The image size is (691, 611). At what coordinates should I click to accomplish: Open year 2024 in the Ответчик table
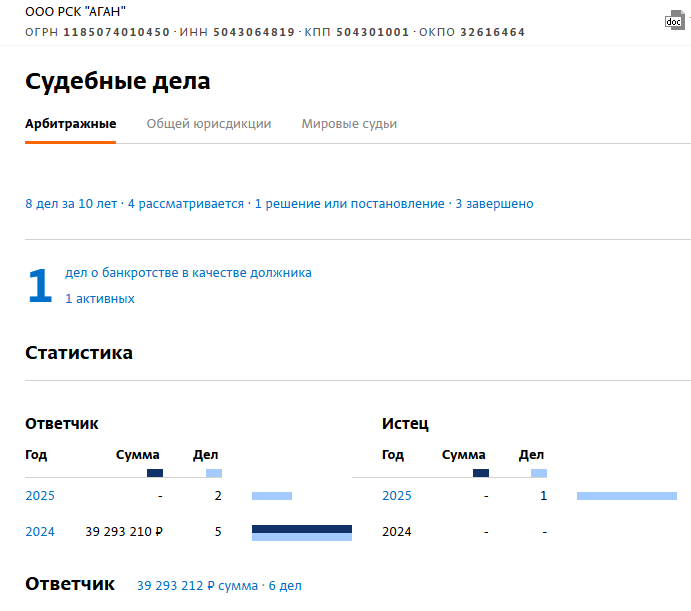point(40,532)
